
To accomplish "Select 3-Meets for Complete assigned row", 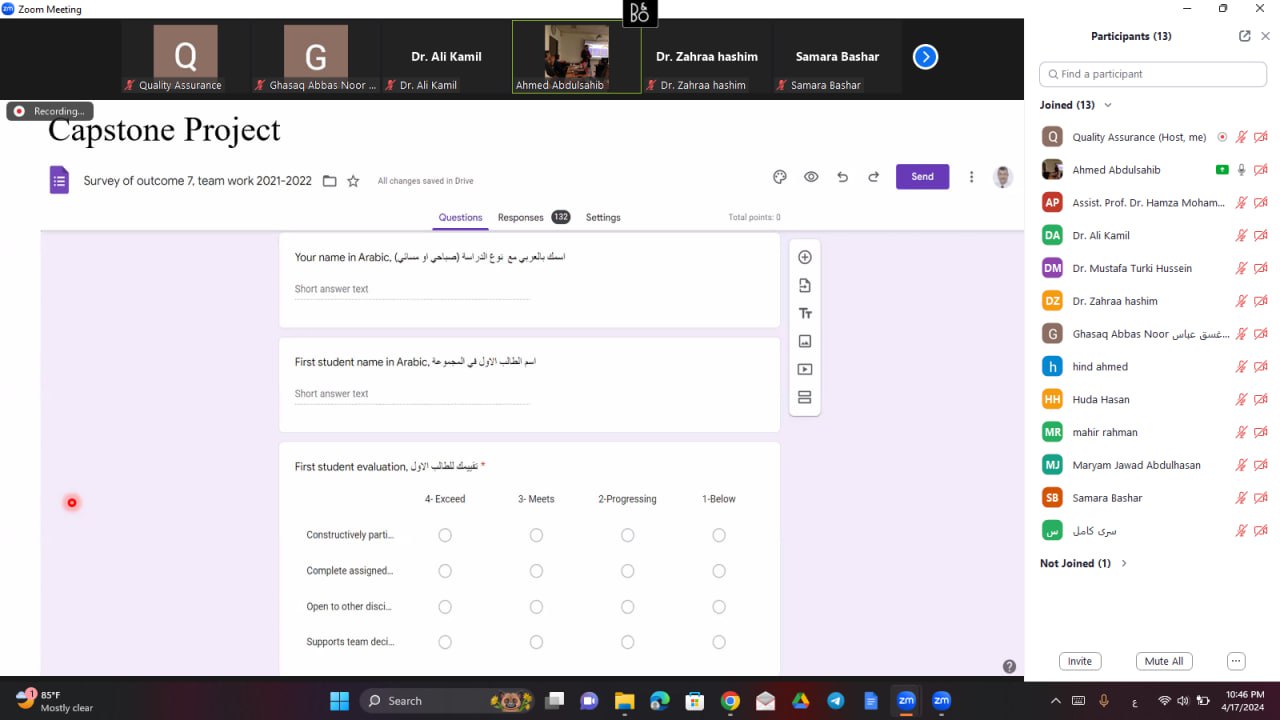I will (x=536, y=571).
